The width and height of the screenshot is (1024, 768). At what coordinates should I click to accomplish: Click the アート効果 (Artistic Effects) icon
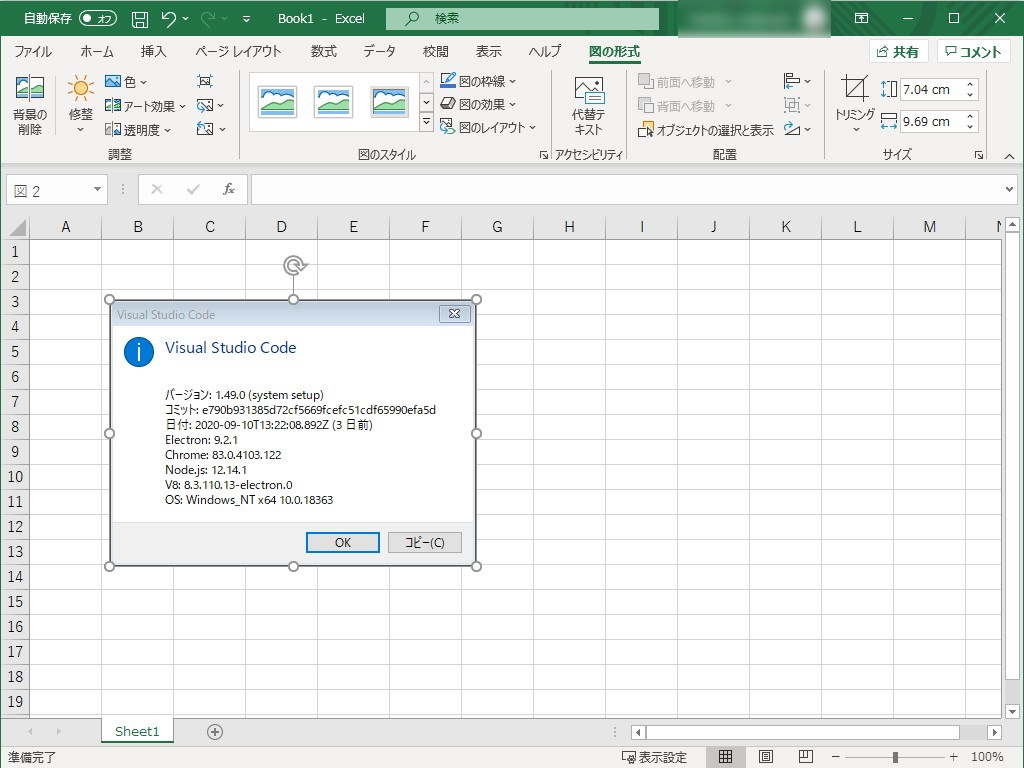point(135,105)
